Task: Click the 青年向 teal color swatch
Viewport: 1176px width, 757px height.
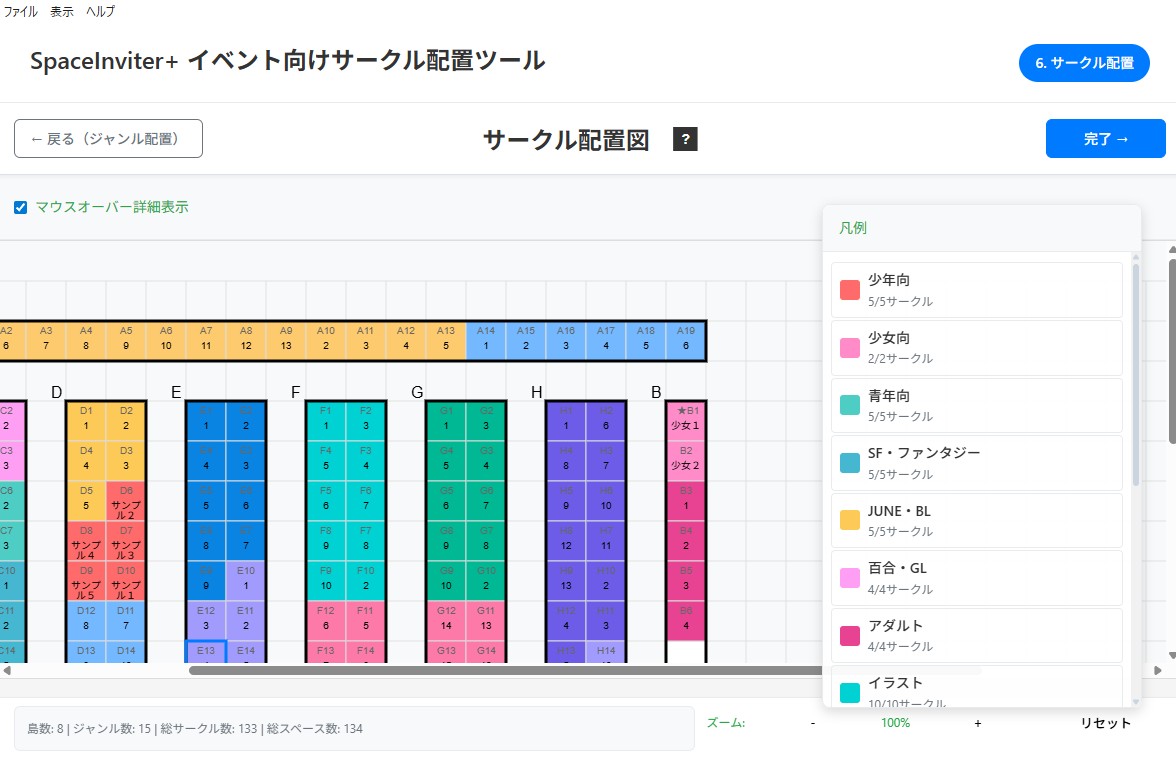Action: [x=852, y=405]
